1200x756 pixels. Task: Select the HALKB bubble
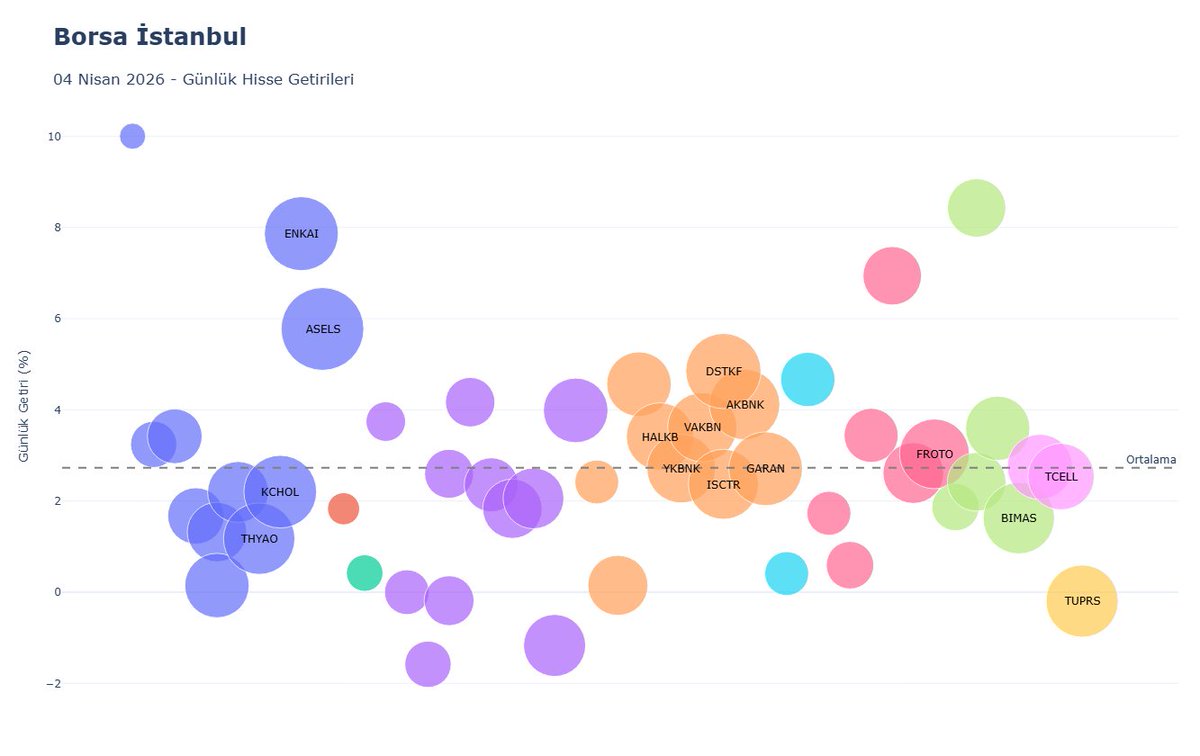pyautogui.click(x=660, y=437)
